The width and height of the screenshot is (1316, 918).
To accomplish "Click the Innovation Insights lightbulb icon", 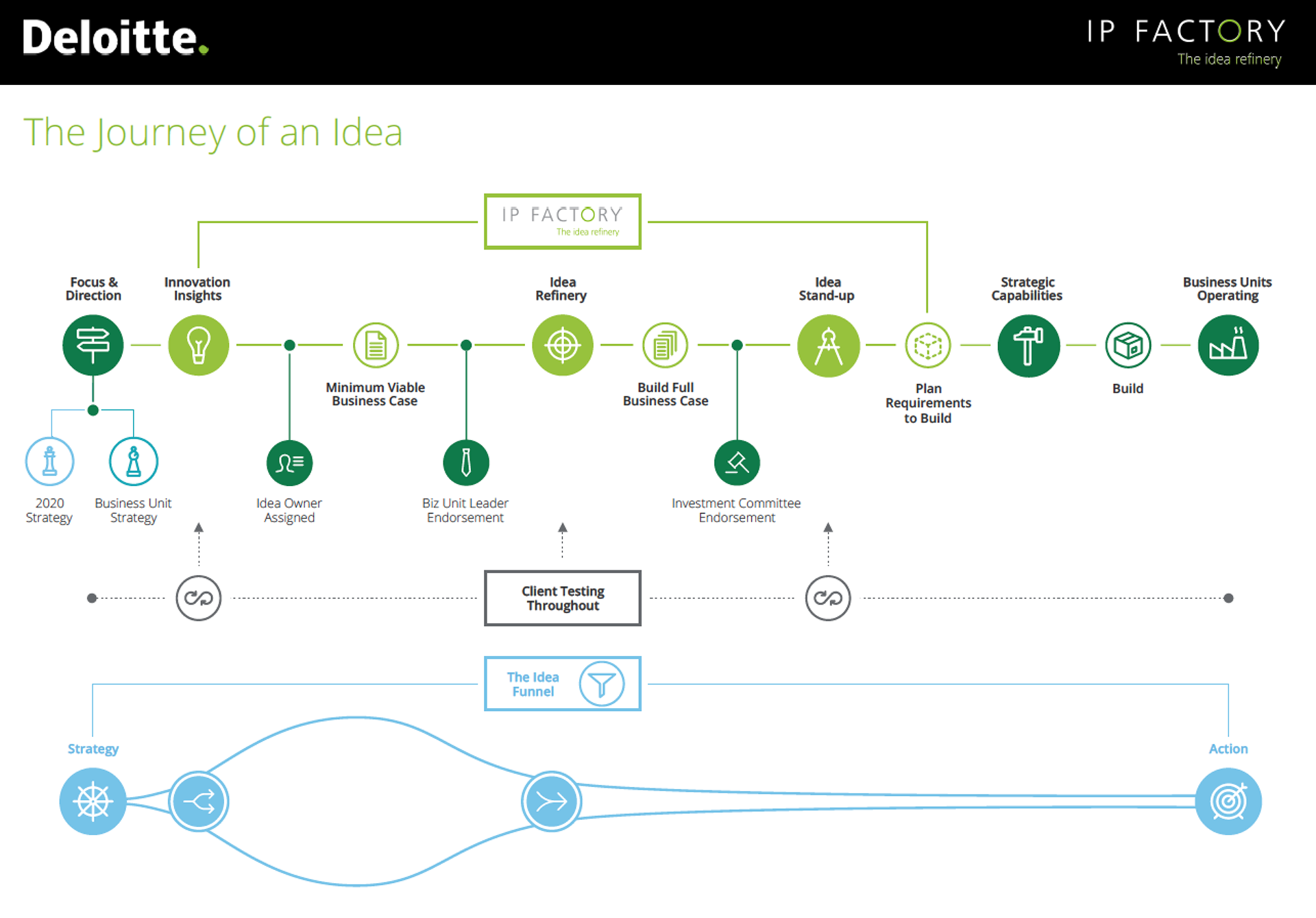I will pyautogui.click(x=198, y=345).
